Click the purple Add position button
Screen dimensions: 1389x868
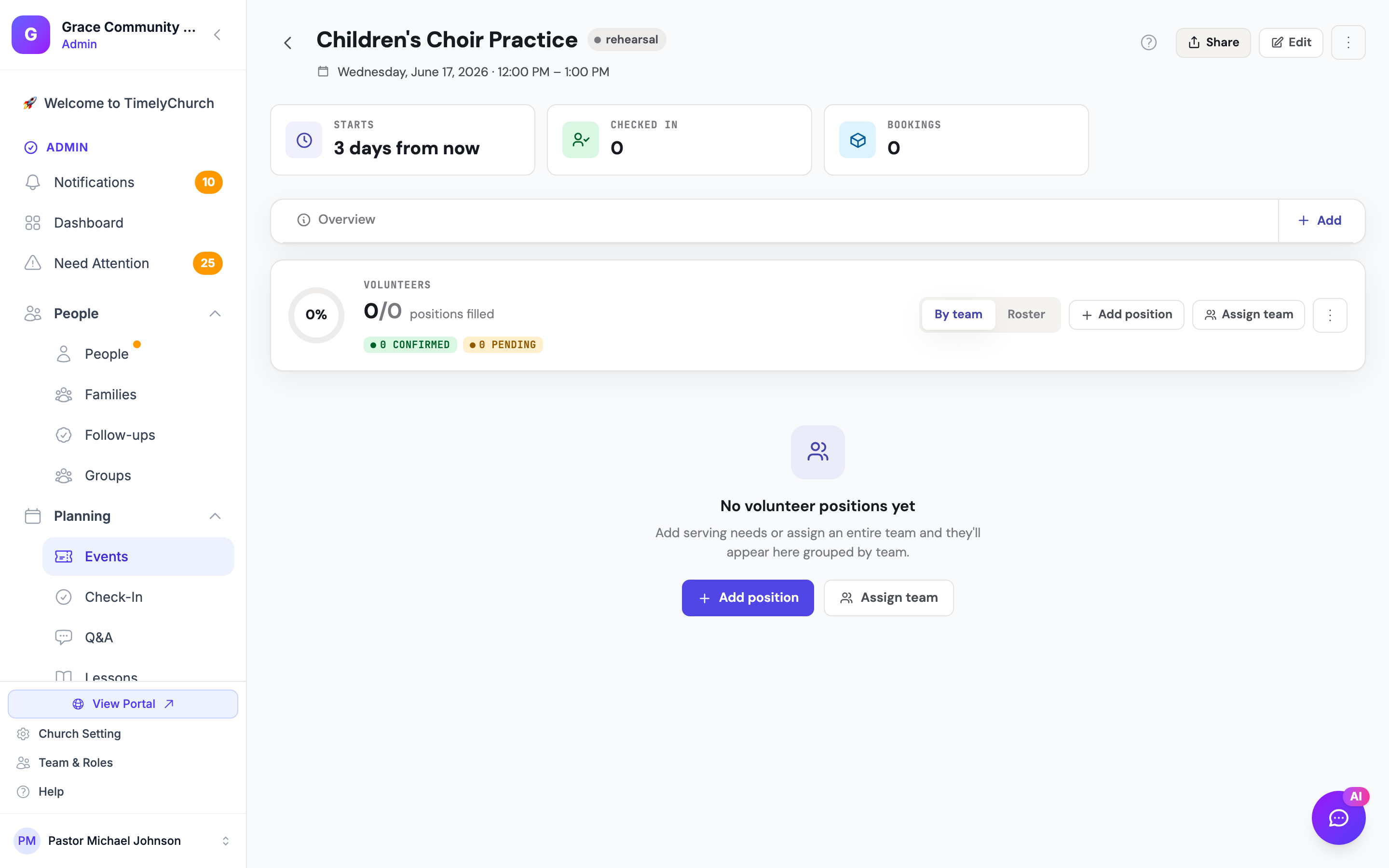click(x=748, y=597)
